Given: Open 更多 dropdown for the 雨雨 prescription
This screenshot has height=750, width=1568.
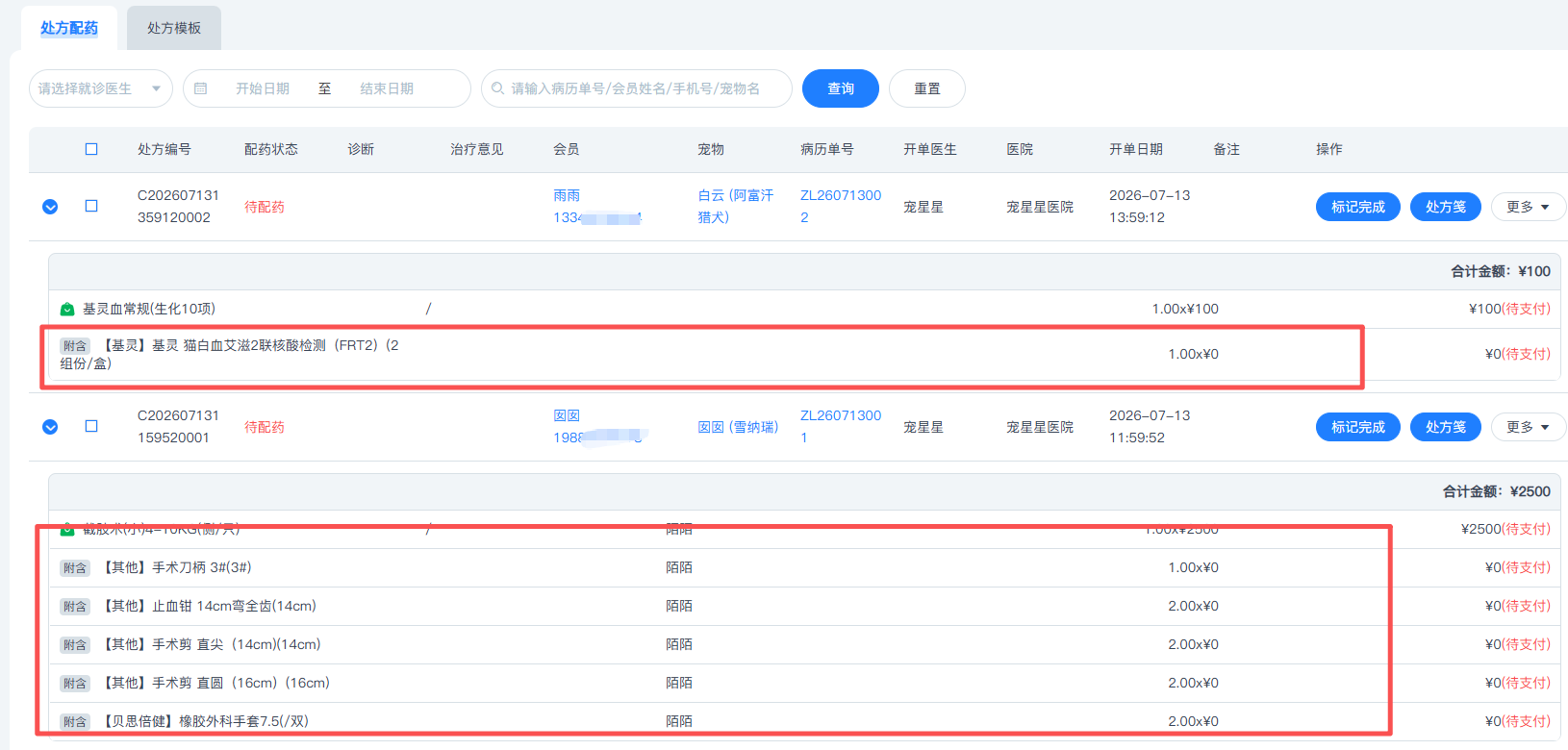Looking at the screenshot, I should click(1529, 207).
